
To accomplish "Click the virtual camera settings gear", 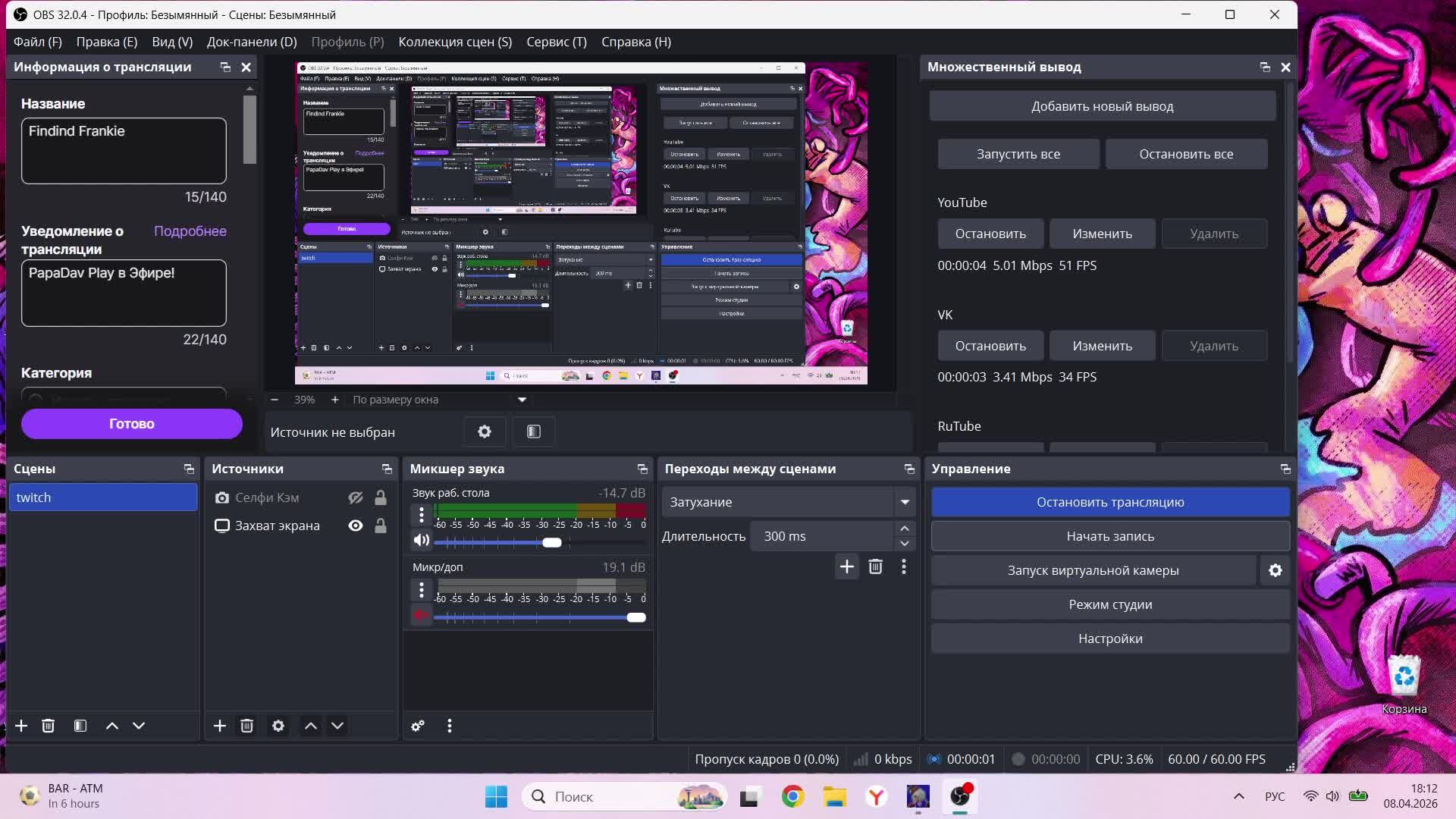I will click(x=1275, y=570).
